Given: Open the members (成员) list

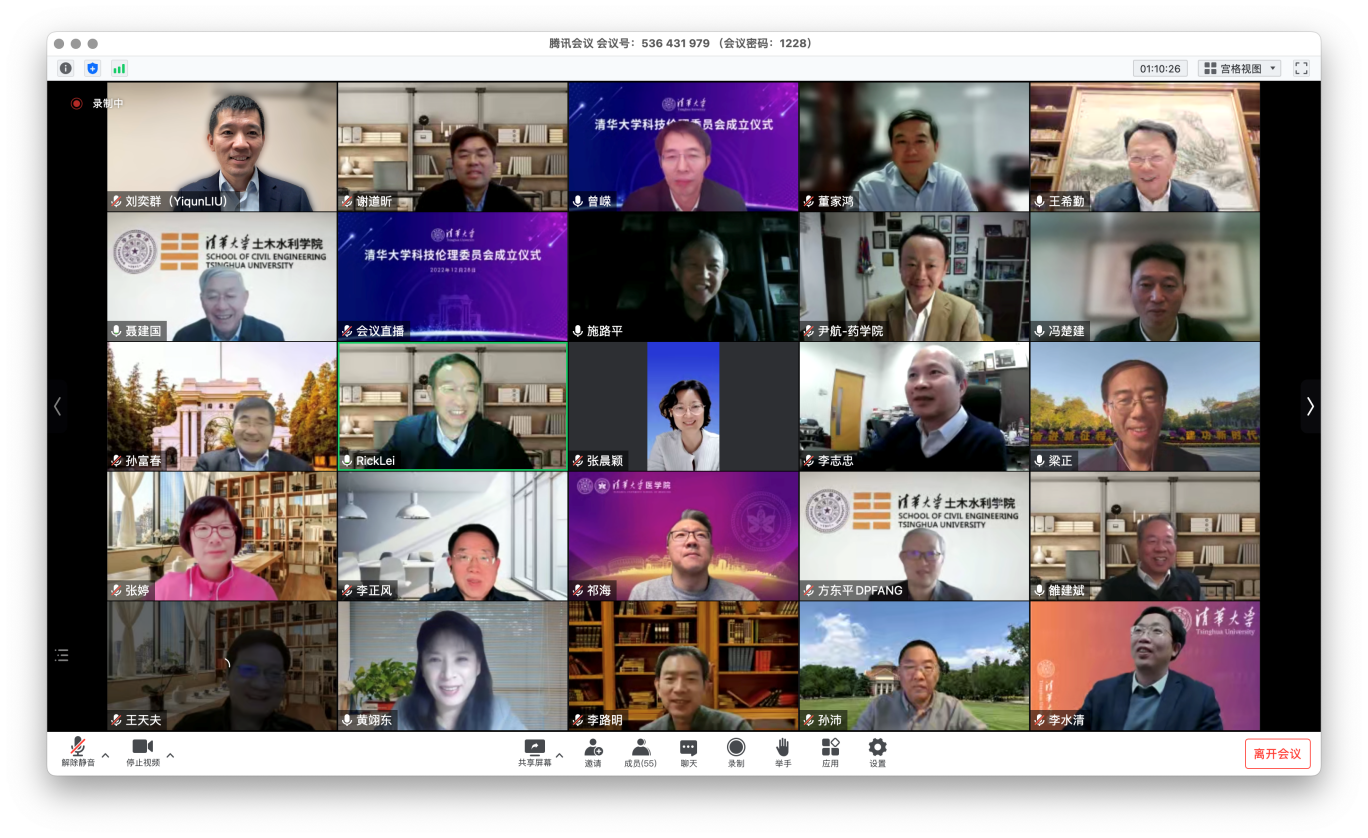Looking at the screenshot, I should click(x=640, y=748).
